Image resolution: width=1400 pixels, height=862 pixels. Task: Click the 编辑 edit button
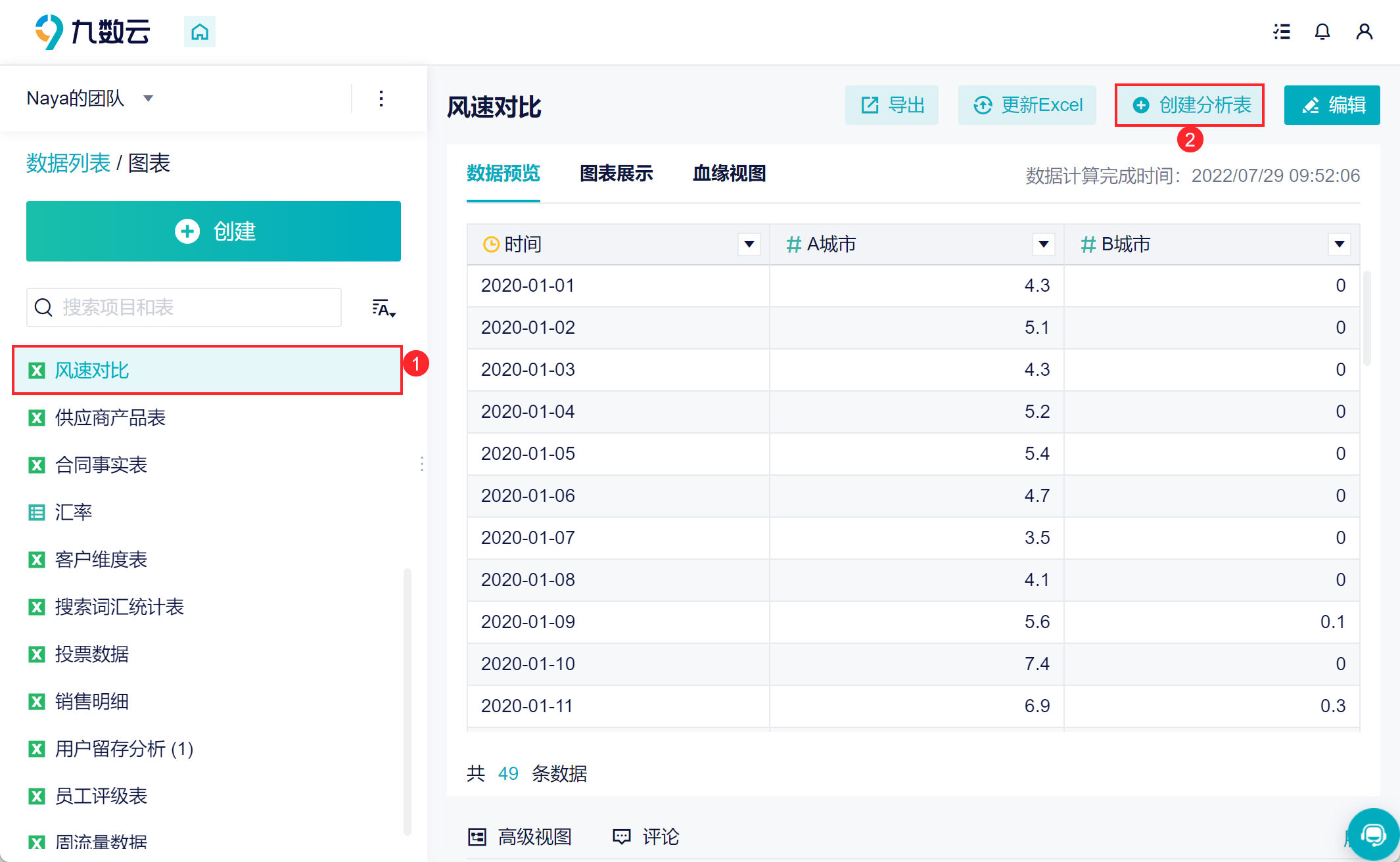pos(1332,105)
